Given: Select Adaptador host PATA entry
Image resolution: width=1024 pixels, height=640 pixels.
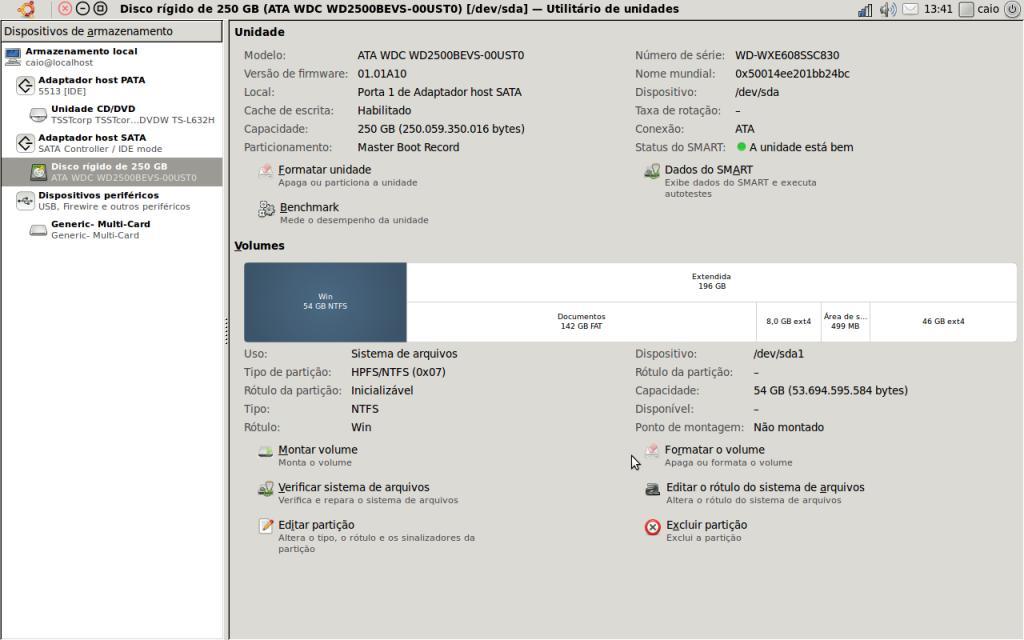Looking at the screenshot, I should click(112, 86).
